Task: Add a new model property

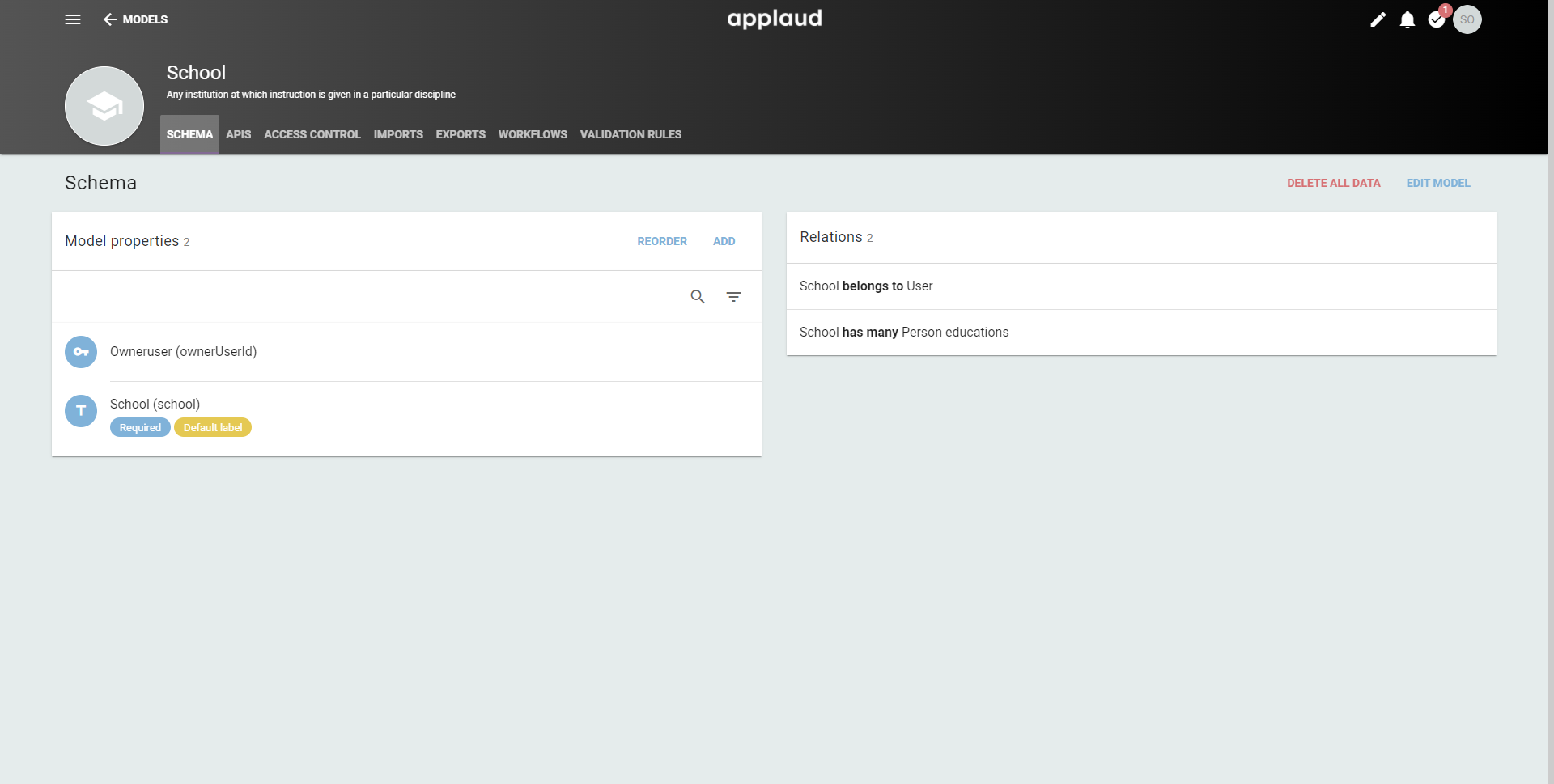Action: (x=724, y=241)
